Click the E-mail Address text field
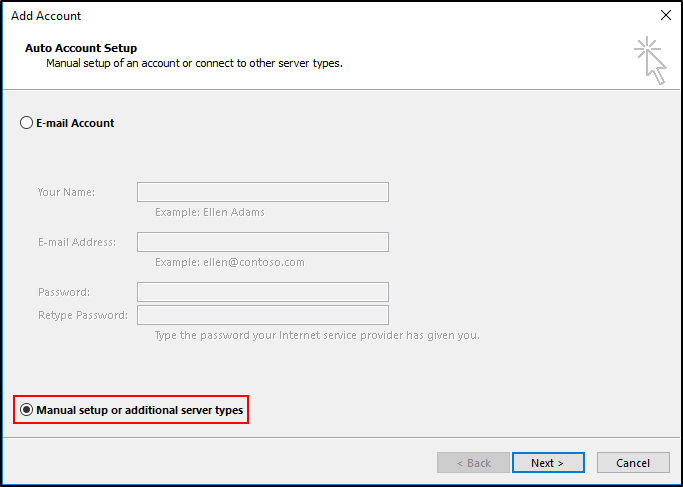Viewport: 683px width, 487px height. pos(263,242)
